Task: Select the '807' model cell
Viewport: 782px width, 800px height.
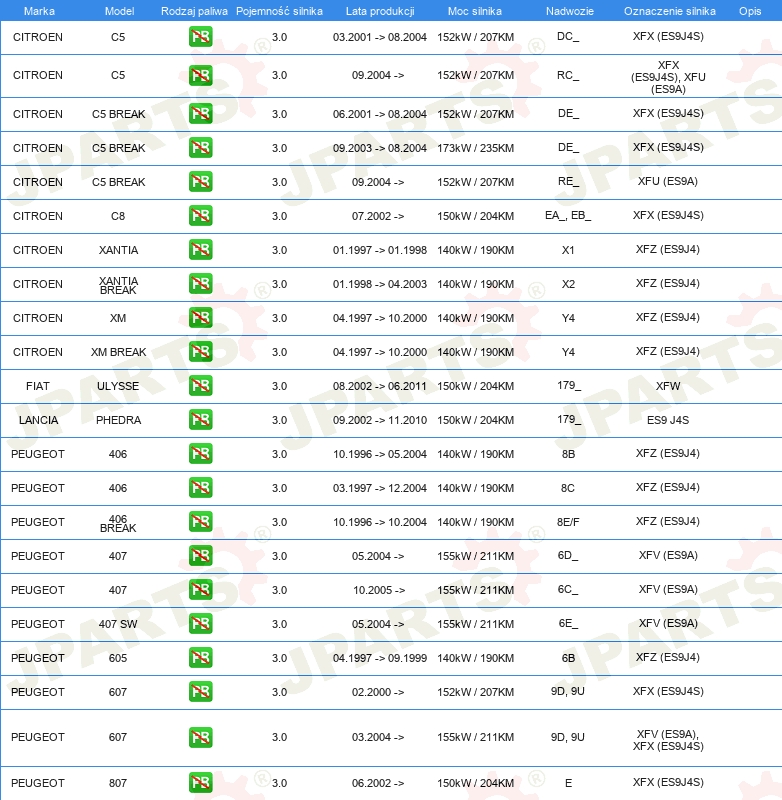Action: click(x=118, y=783)
